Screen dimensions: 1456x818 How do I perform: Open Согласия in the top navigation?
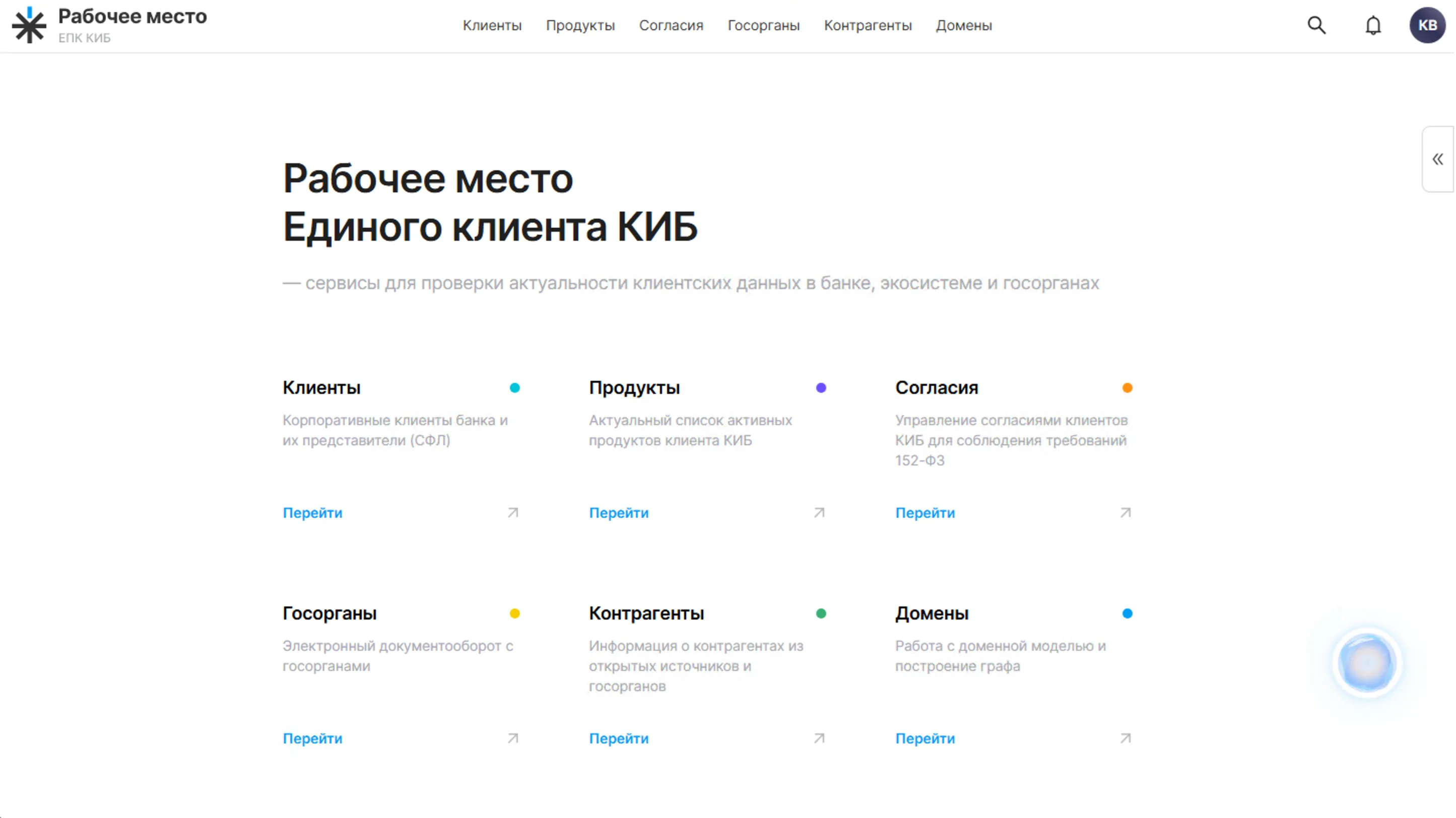(671, 25)
